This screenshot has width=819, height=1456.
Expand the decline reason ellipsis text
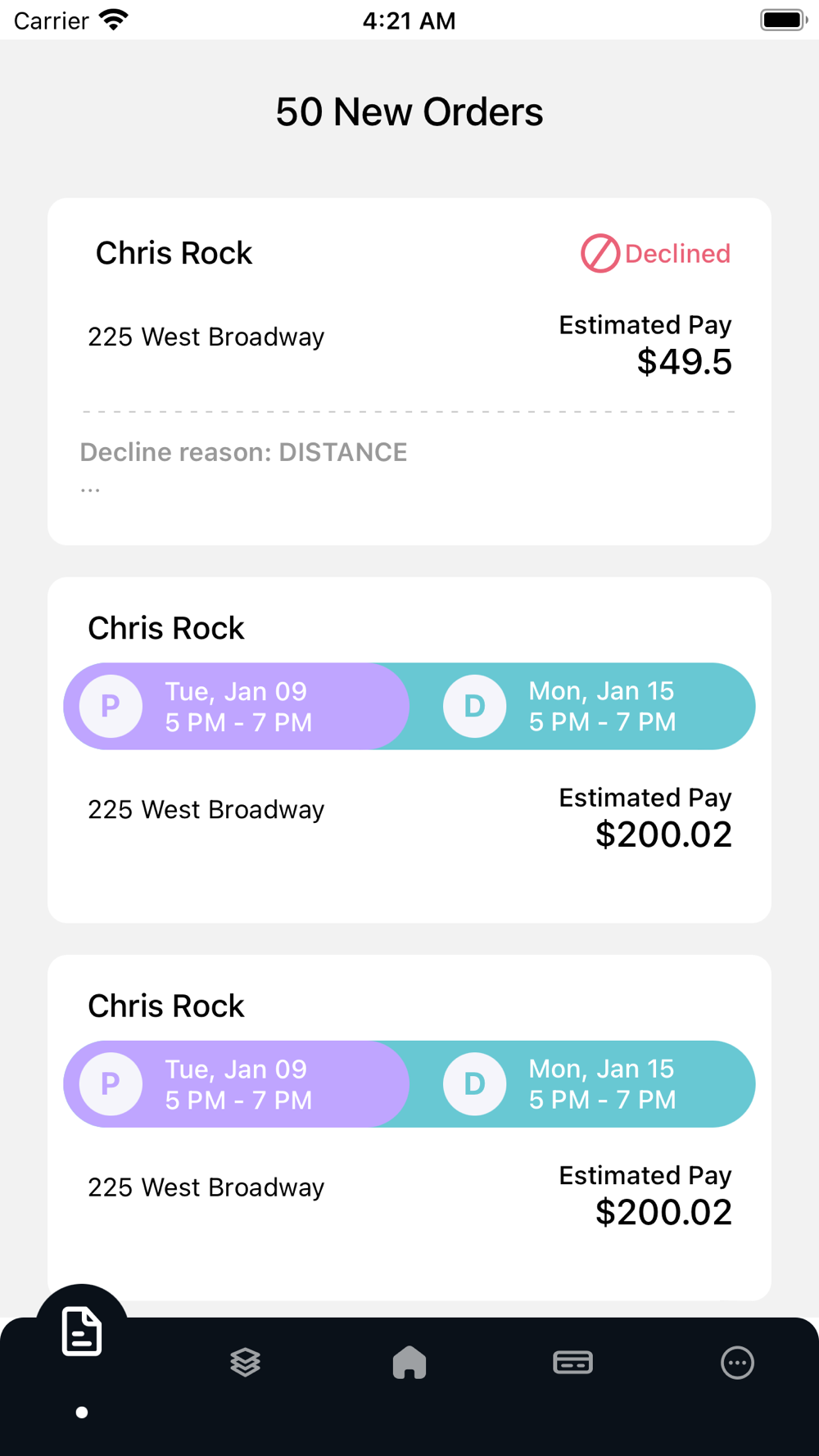[90, 491]
